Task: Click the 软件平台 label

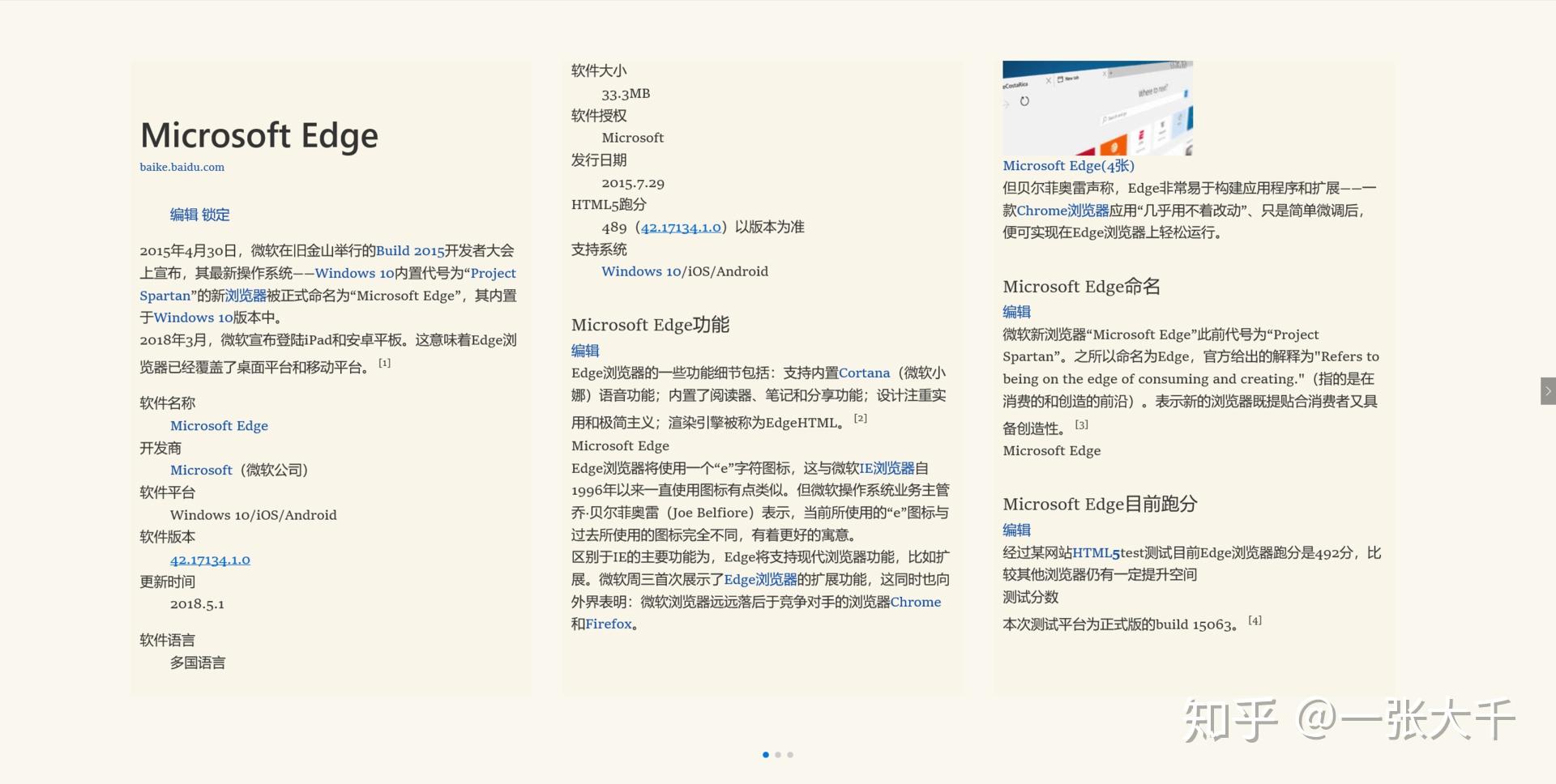Action: [167, 493]
